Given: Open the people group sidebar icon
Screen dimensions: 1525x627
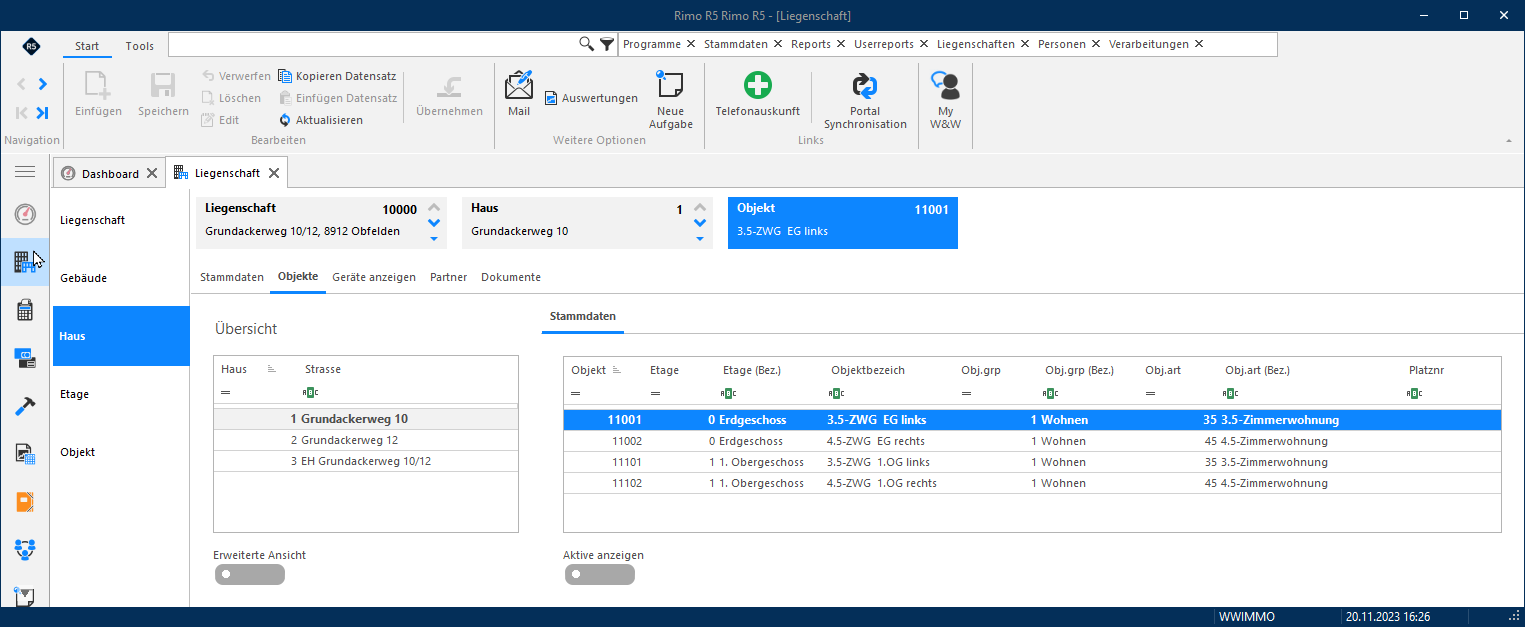Looking at the screenshot, I should point(25,549).
